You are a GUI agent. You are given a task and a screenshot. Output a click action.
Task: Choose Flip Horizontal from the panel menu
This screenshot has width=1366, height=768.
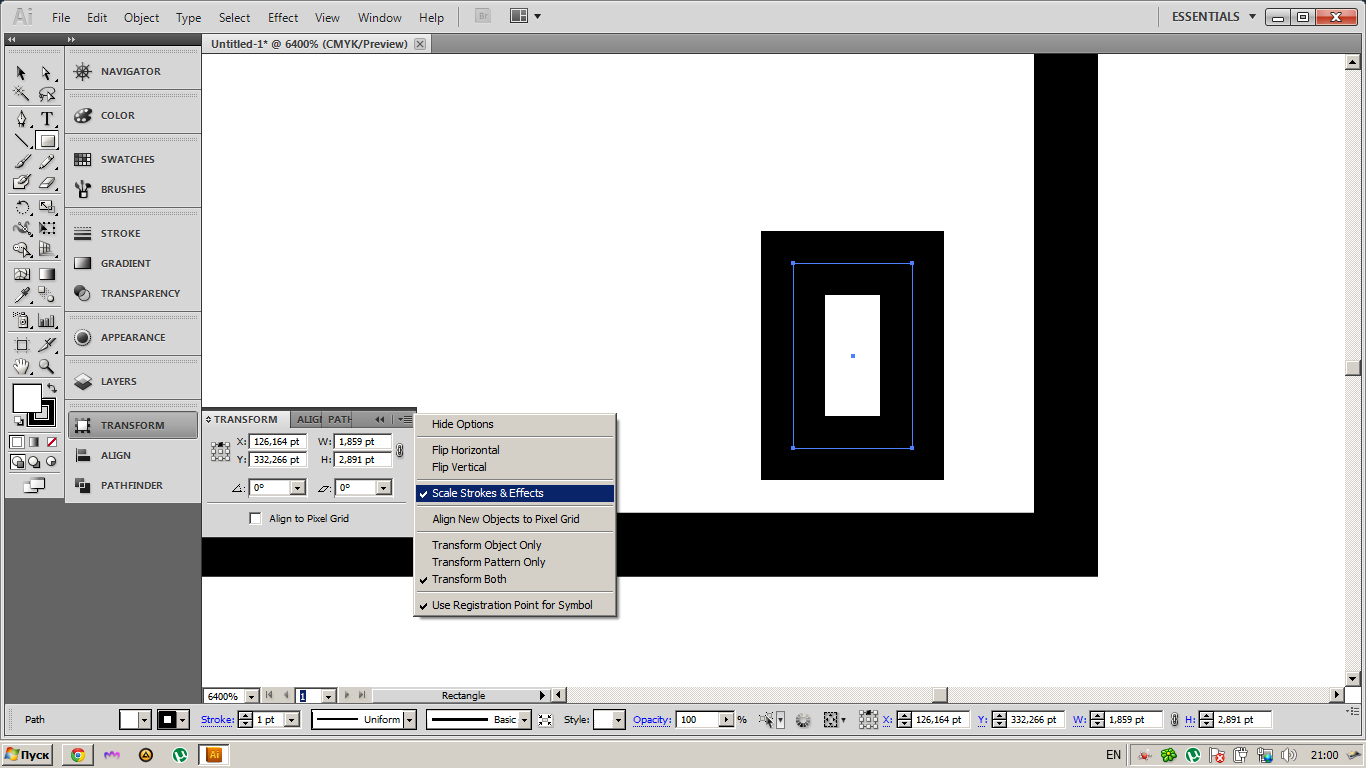465,450
